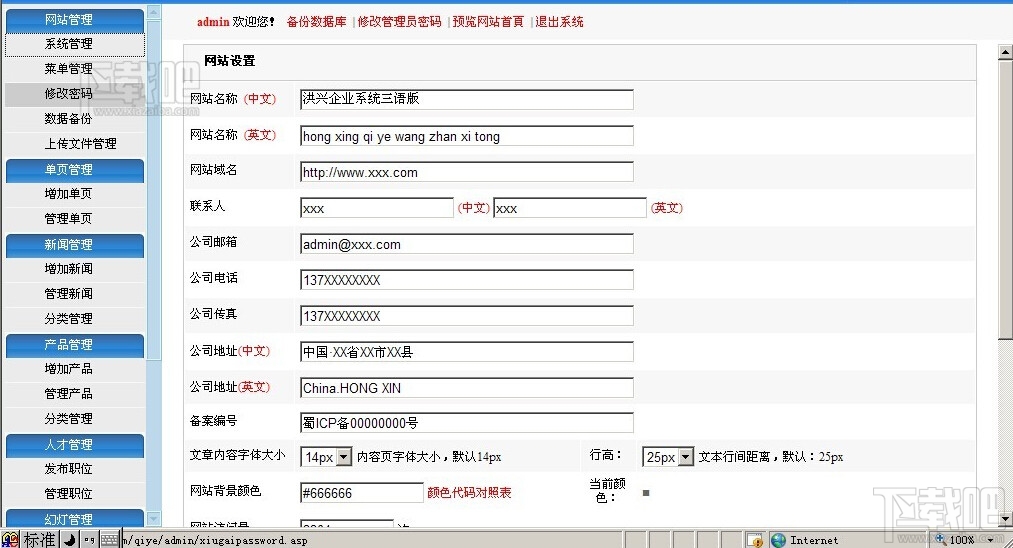Click the sidebar scroll down arrow
The image size is (1013, 548).
154,519
